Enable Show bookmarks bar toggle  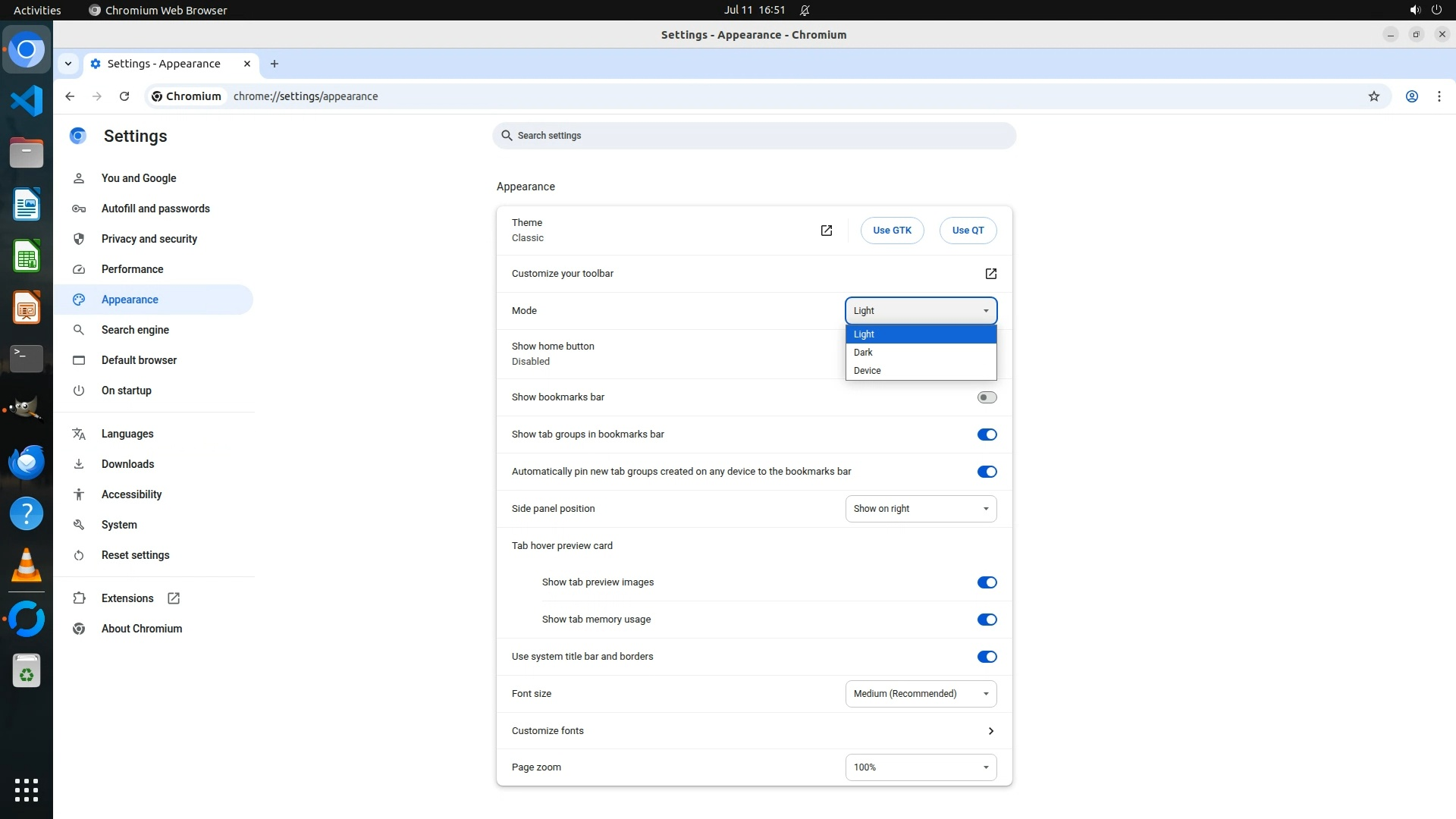[x=987, y=397]
